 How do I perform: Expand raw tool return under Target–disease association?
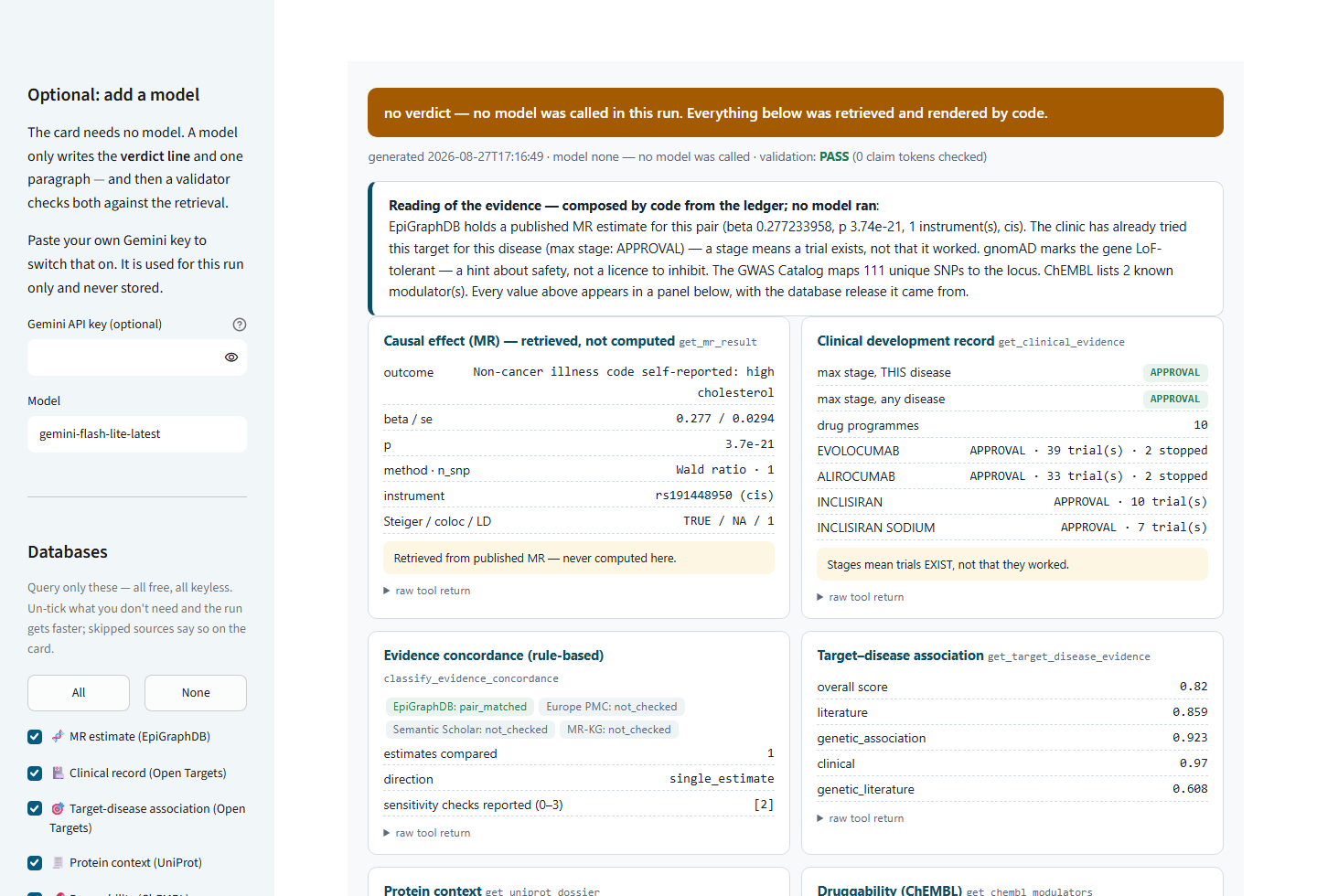pyautogui.click(x=861, y=818)
